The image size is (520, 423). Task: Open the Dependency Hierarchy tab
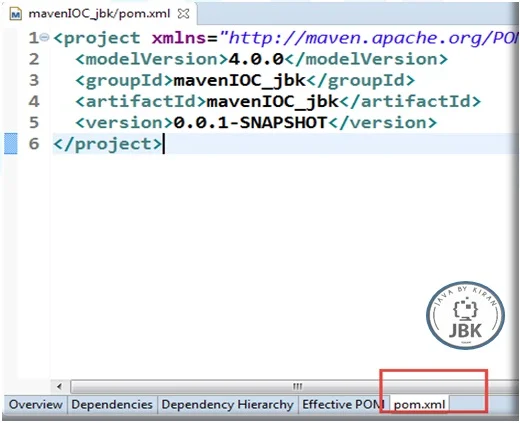point(227,404)
